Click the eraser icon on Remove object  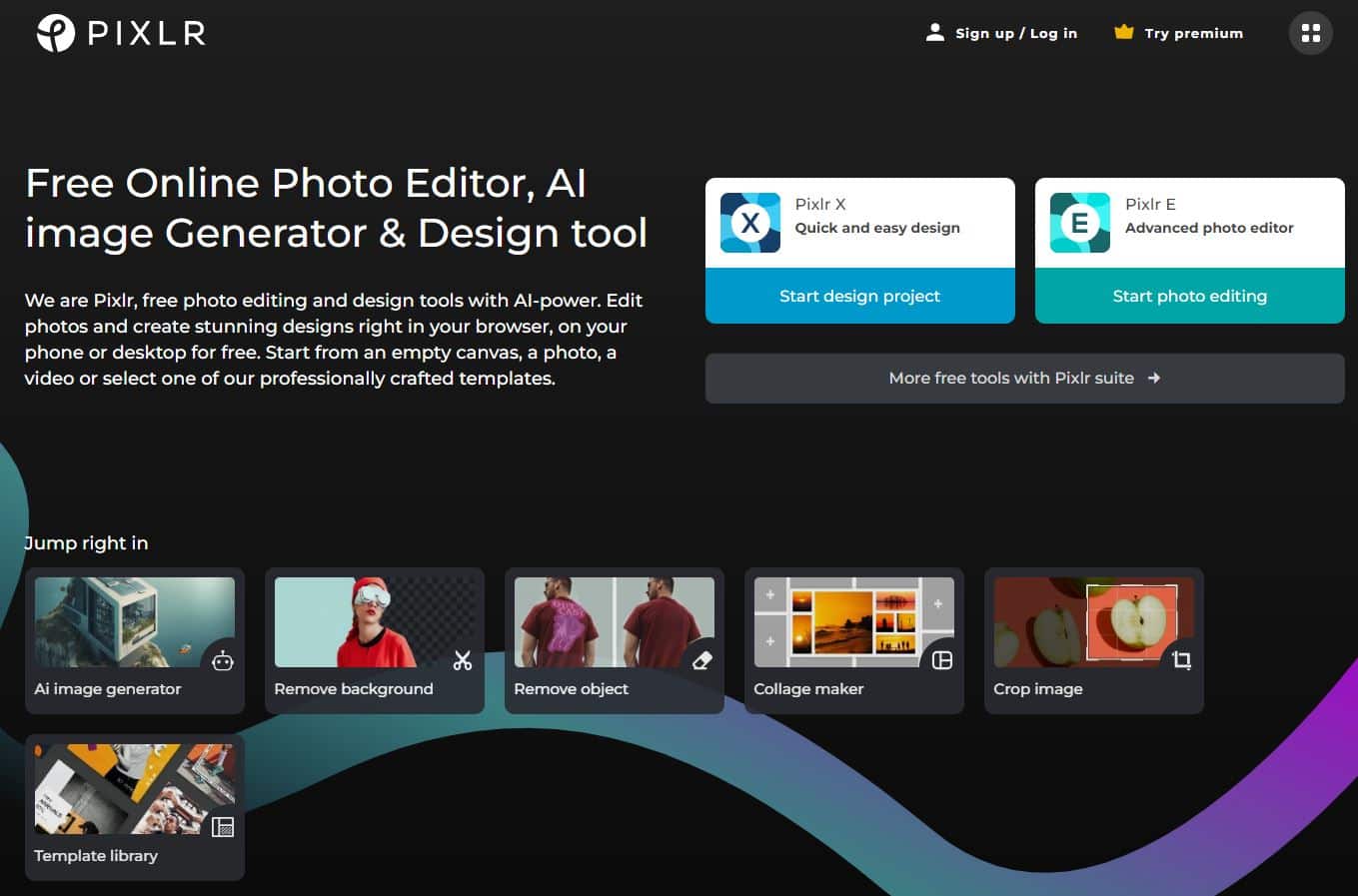(702, 660)
